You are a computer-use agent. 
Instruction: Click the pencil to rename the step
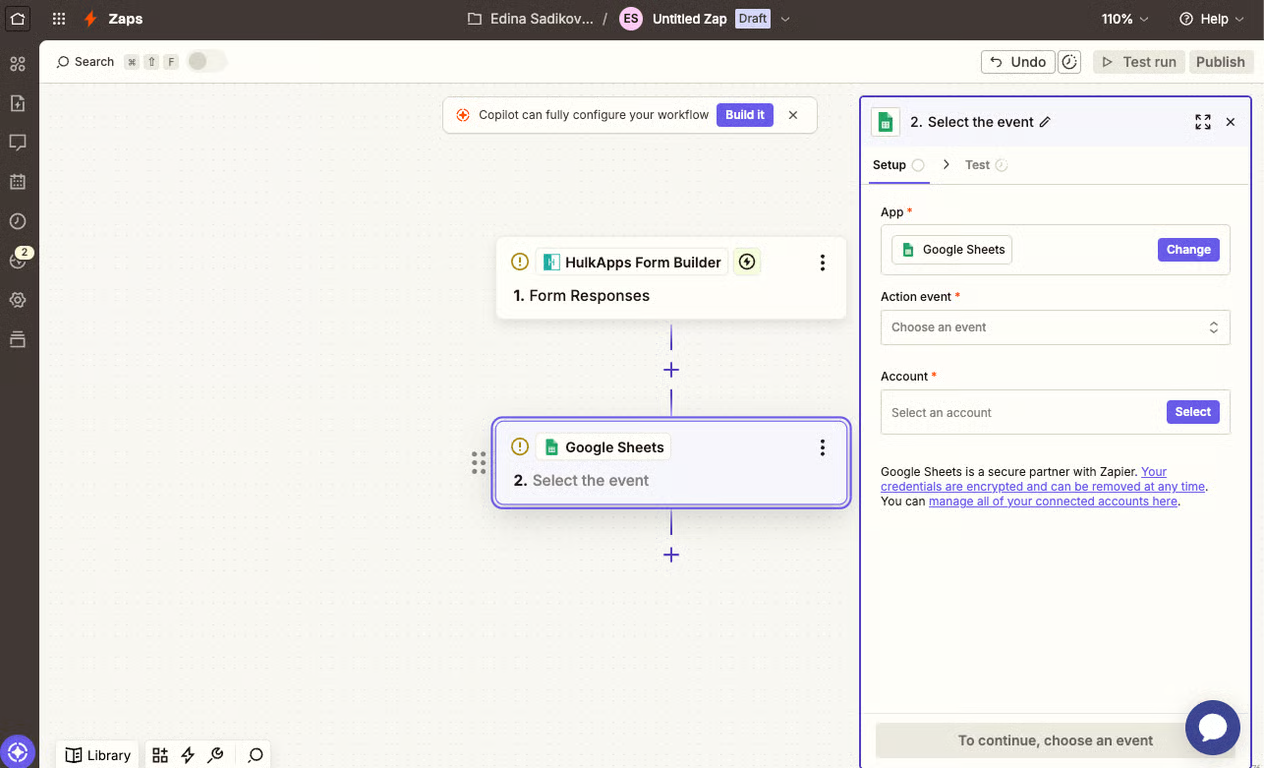[1045, 122]
